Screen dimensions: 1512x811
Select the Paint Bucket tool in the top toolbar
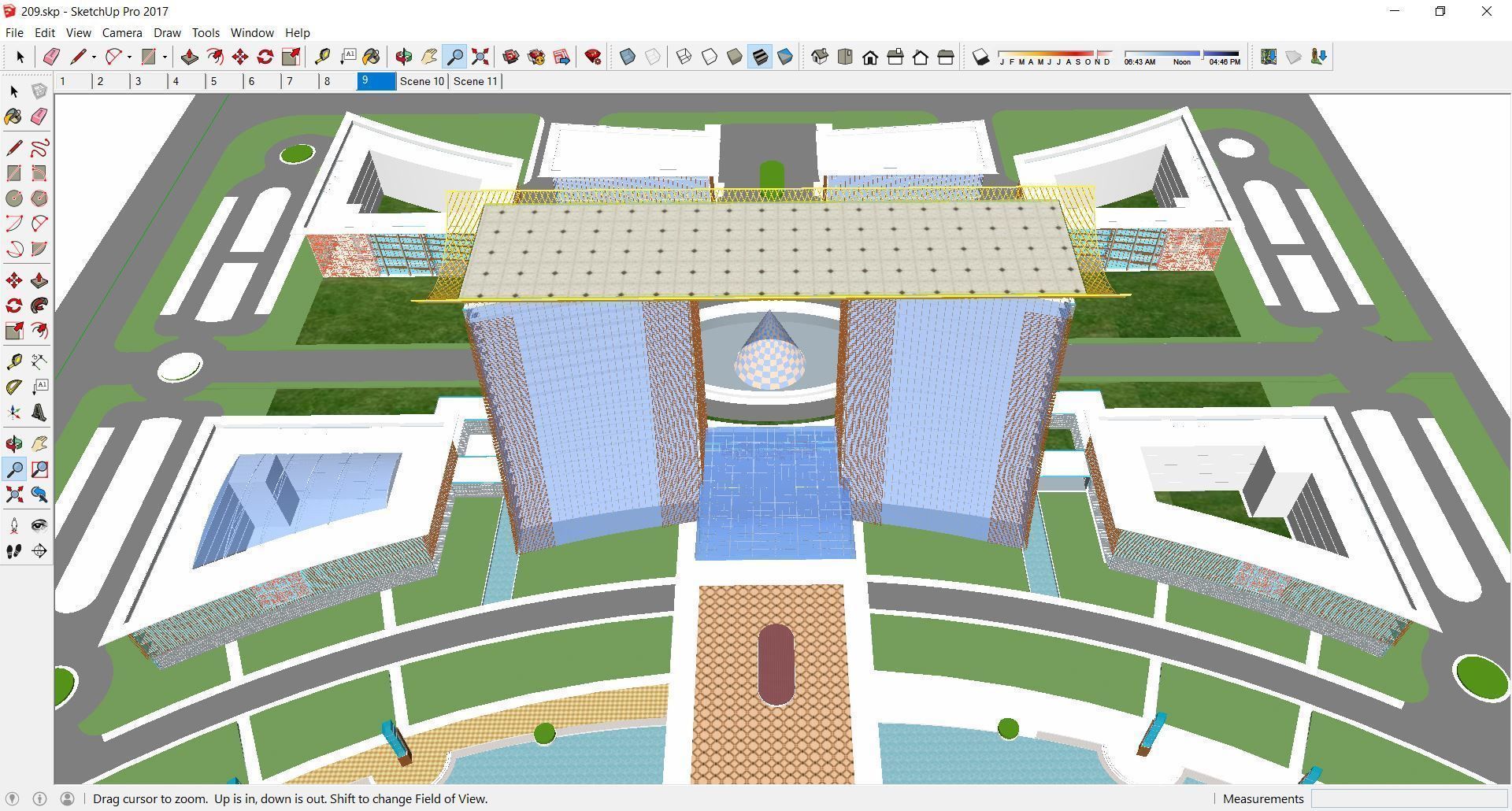click(372, 57)
